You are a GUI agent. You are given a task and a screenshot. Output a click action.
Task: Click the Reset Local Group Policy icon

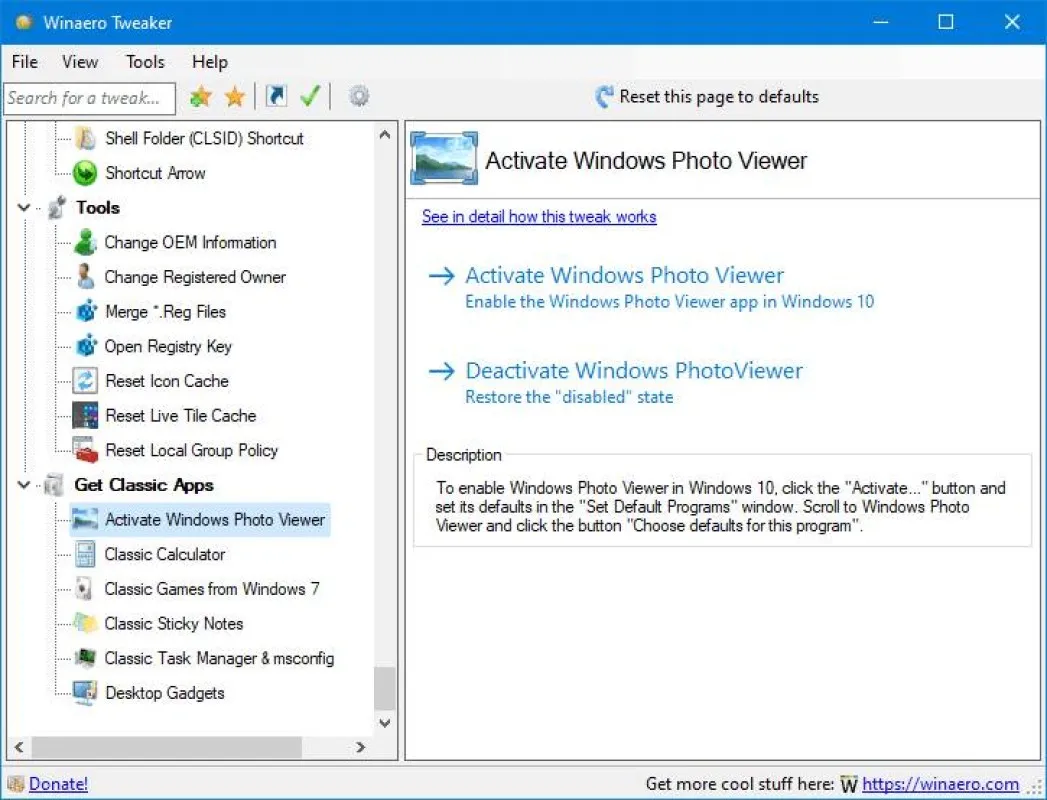tap(85, 451)
